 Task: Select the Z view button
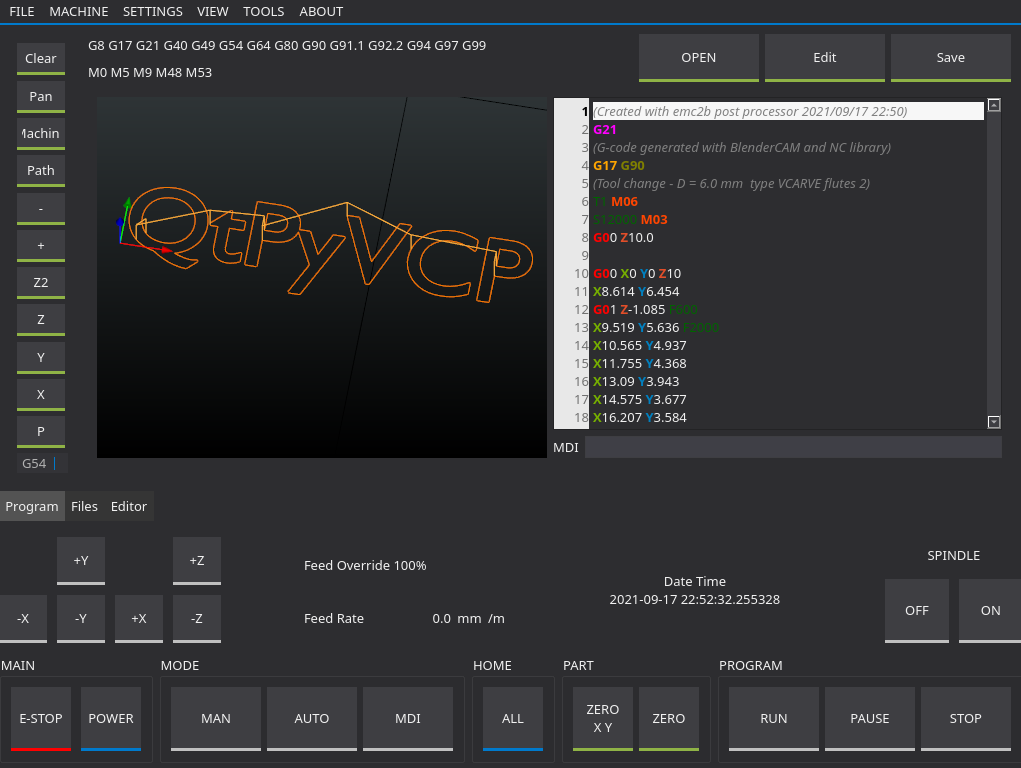(41, 320)
